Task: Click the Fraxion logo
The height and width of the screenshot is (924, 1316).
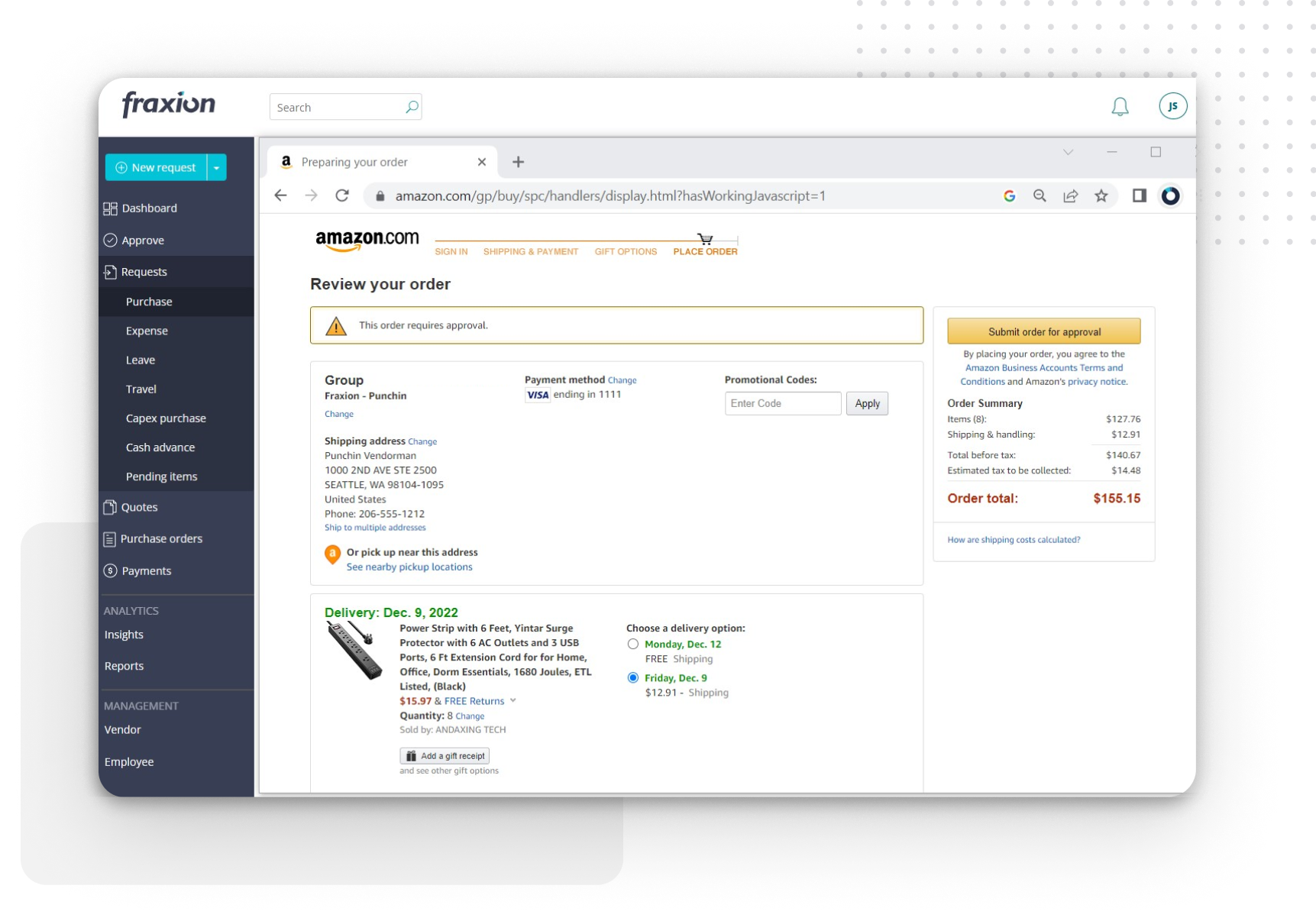Action: [x=169, y=104]
